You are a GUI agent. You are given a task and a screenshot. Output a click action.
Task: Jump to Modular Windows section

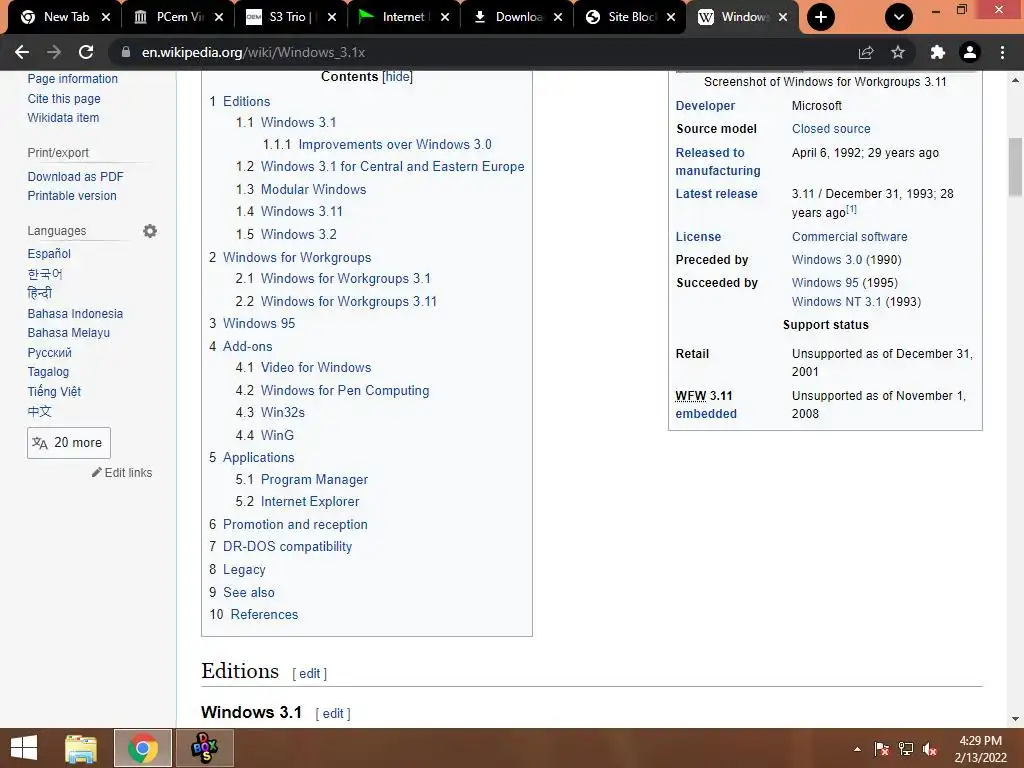coord(313,189)
